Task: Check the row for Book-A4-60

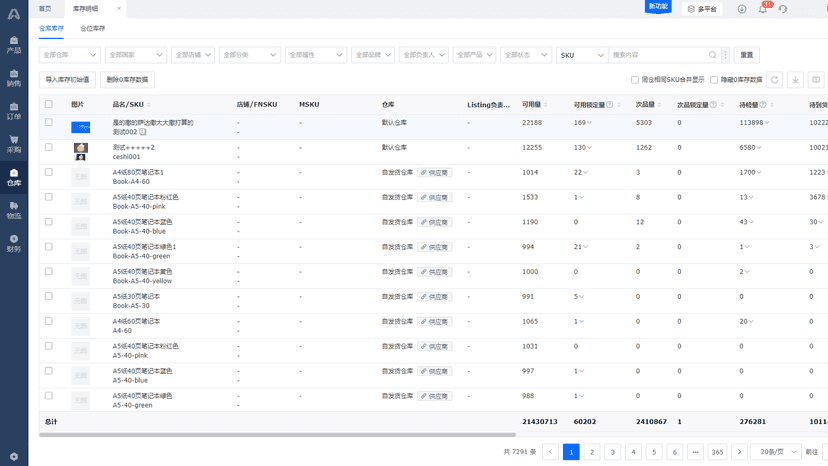Action: click(49, 172)
